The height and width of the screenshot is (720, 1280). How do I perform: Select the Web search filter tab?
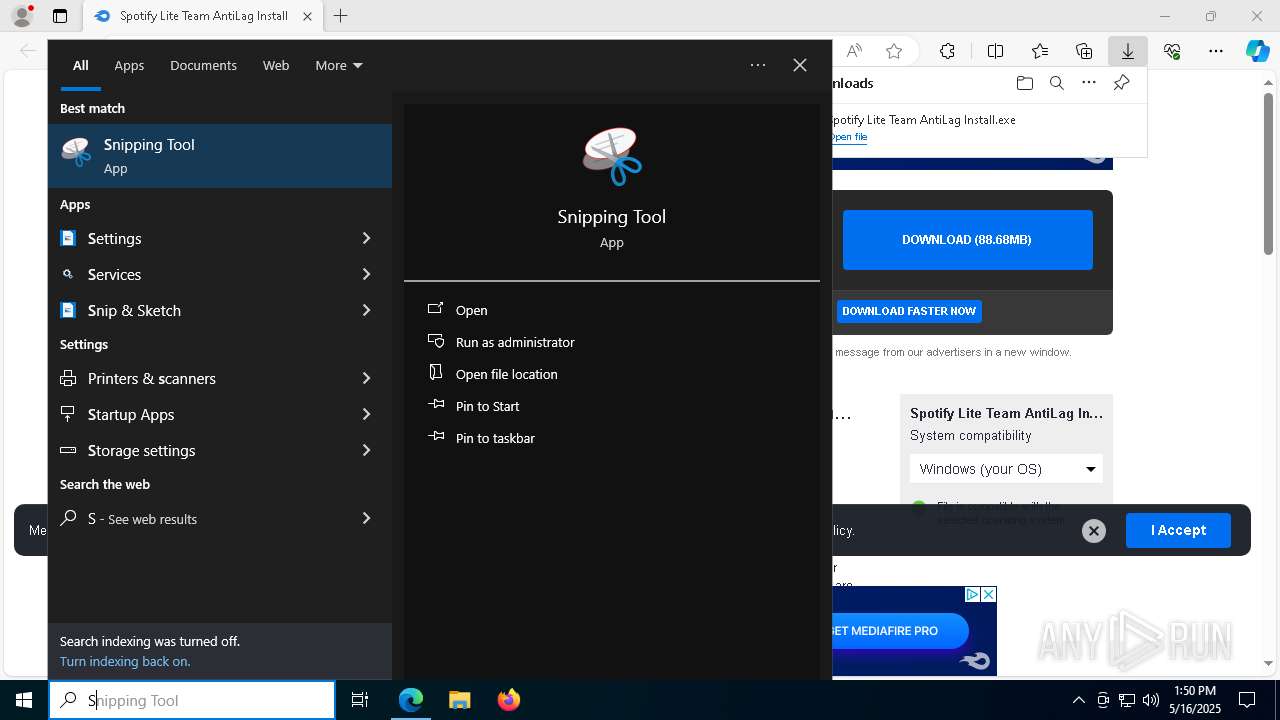(x=276, y=65)
